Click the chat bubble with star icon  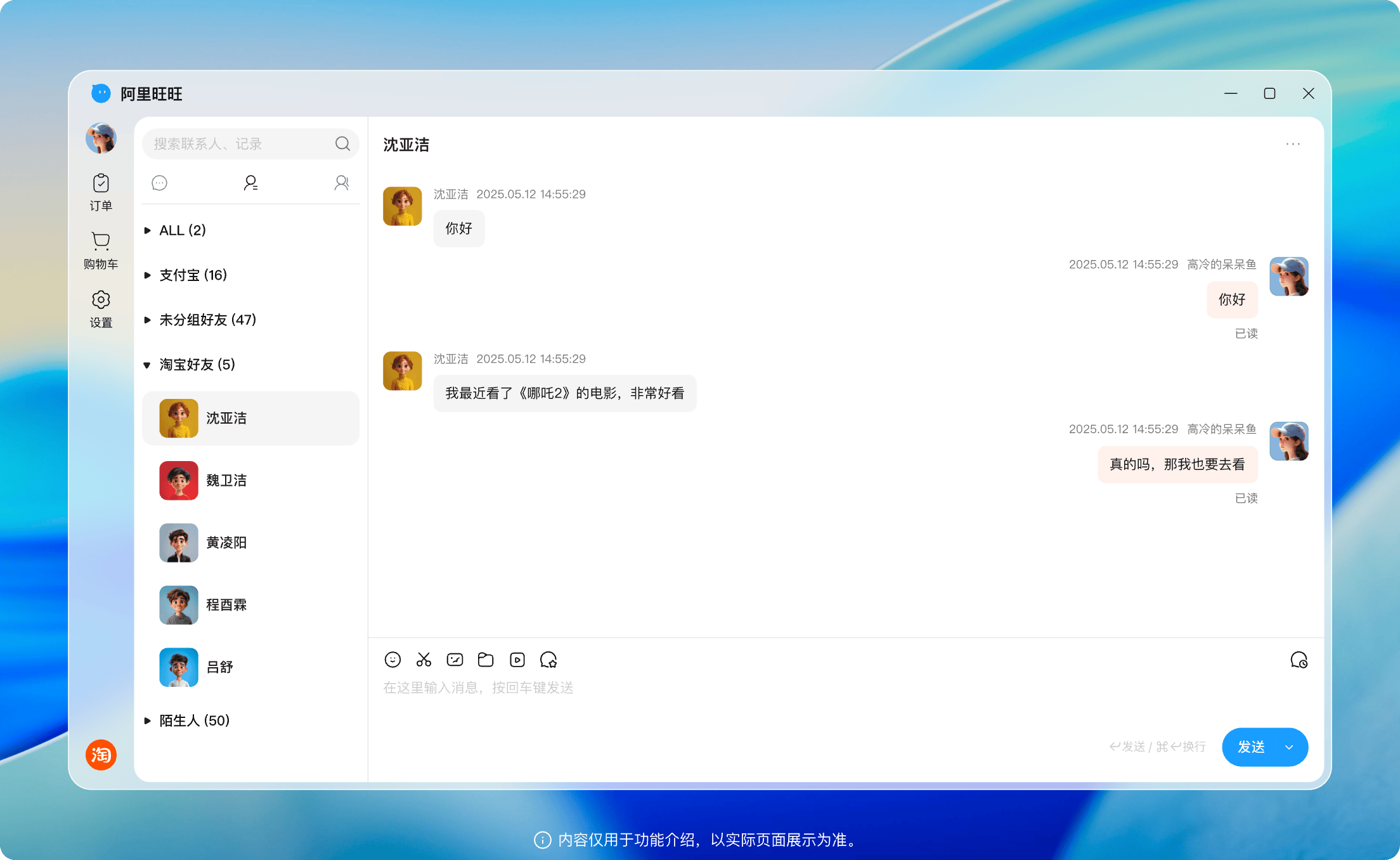pos(548,660)
